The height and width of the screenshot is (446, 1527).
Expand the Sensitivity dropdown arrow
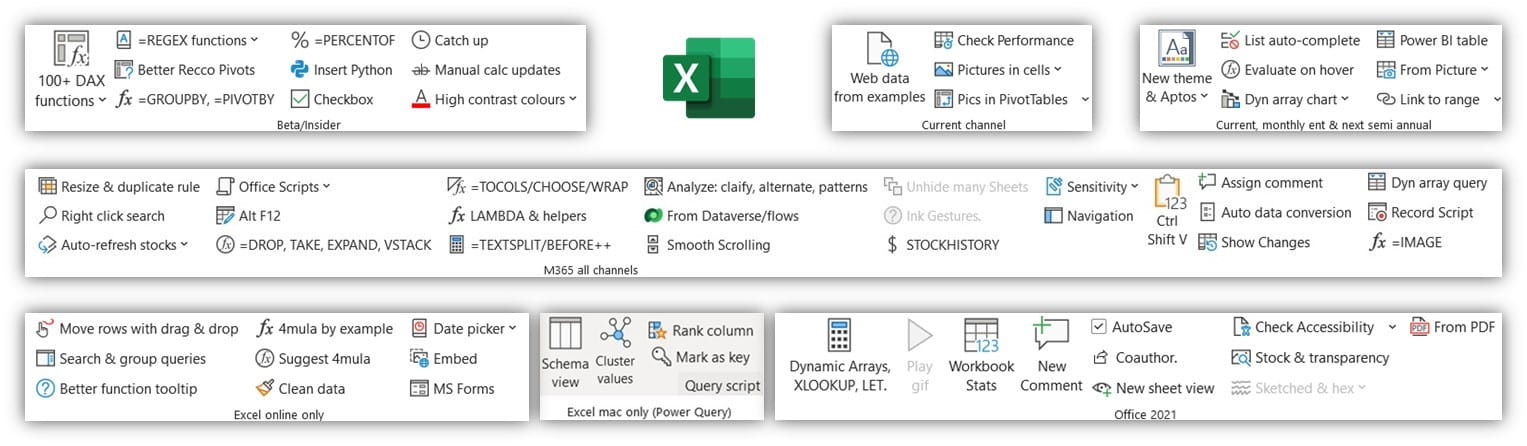point(1134,187)
